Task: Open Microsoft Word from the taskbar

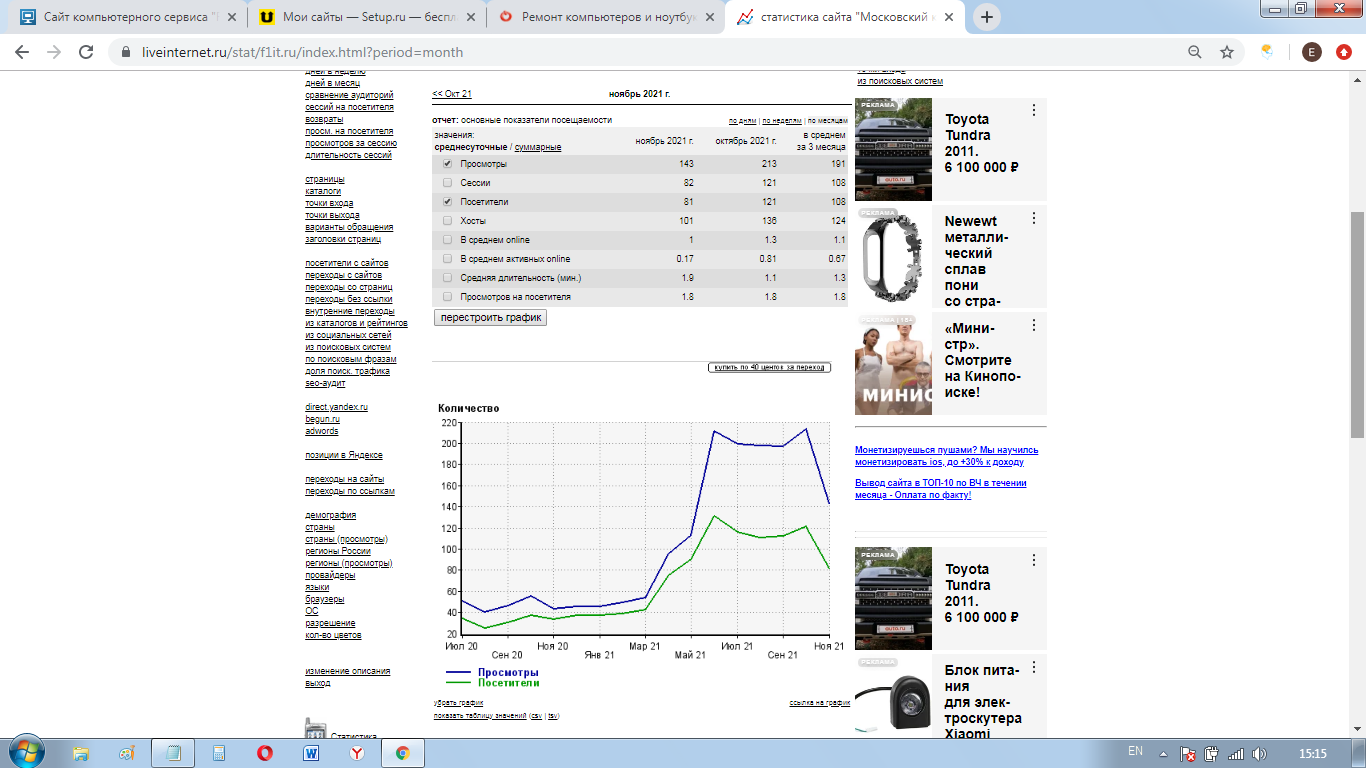Action: pyautogui.click(x=311, y=753)
